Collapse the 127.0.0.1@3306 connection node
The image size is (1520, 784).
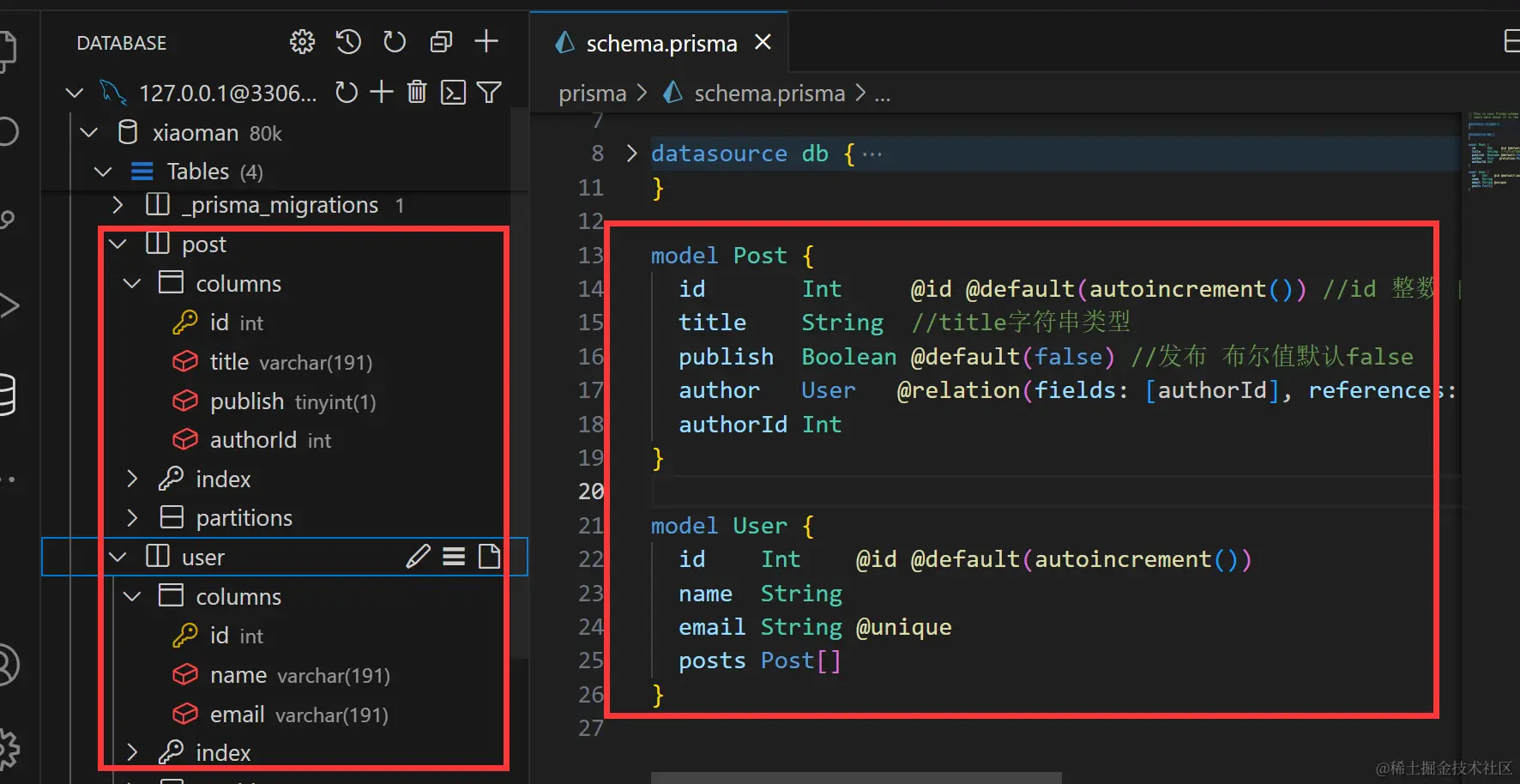[x=75, y=93]
